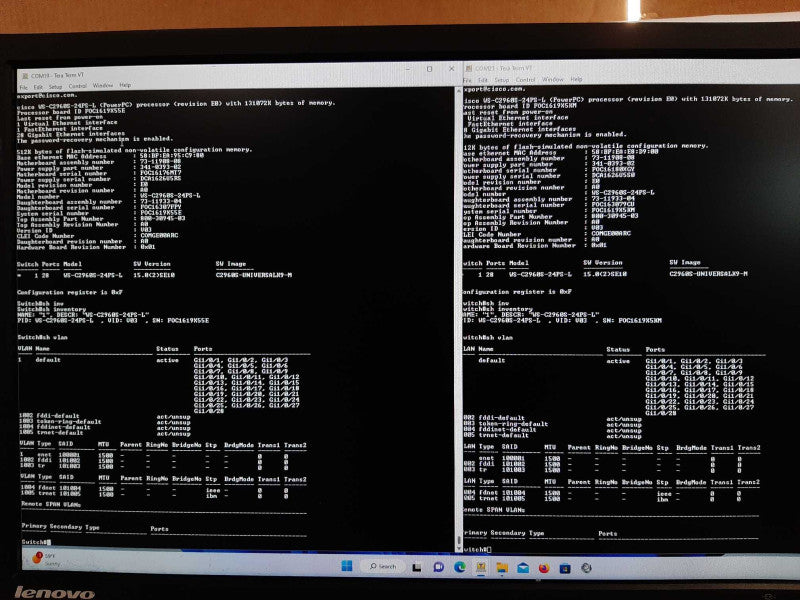Image resolution: width=800 pixels, height=600 pixels.
Task: Open the Control menu in right Tera Term window
Action: pos(526,80)
